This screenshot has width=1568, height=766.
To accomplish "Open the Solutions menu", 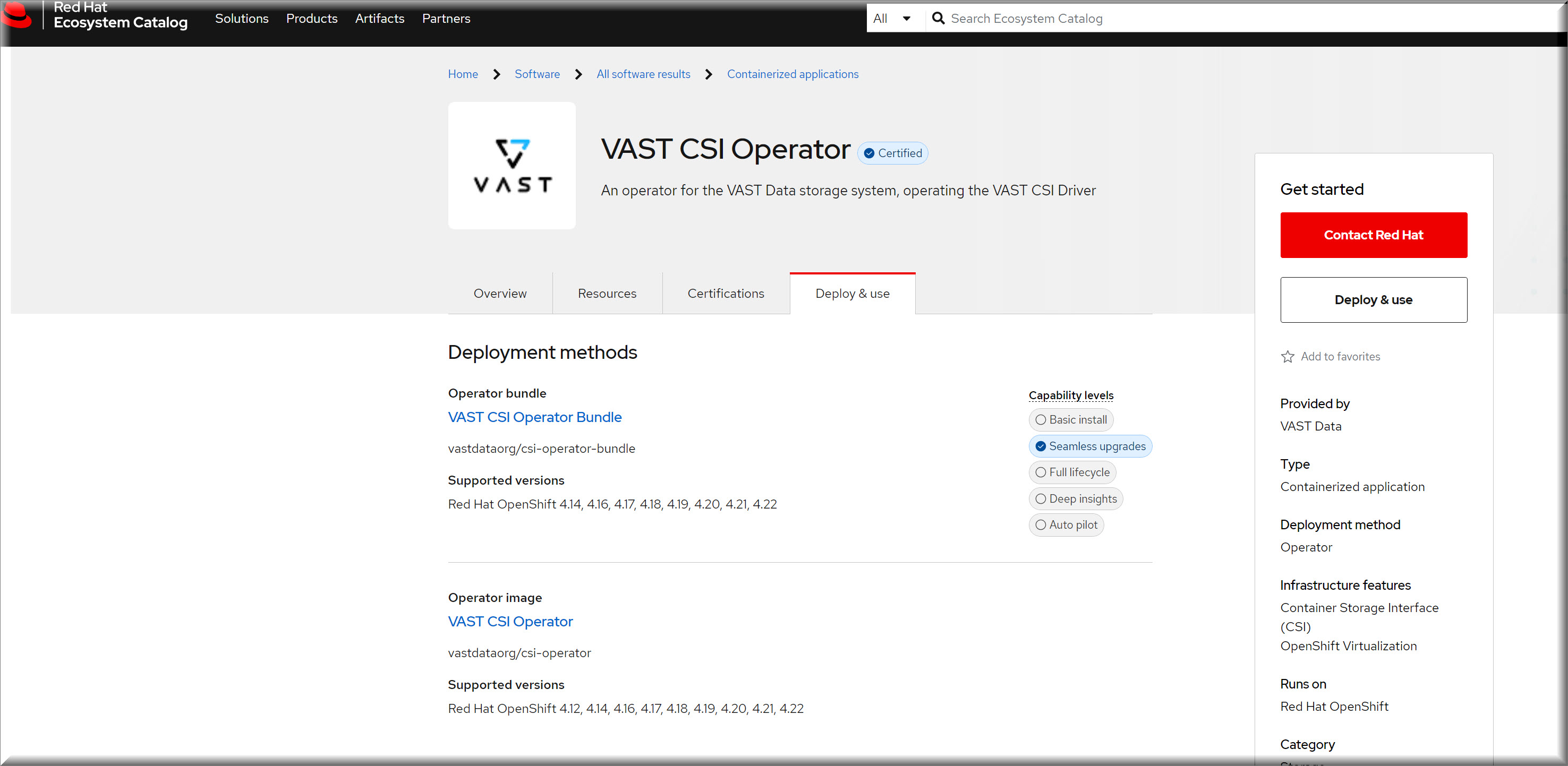I will point(242,19).
